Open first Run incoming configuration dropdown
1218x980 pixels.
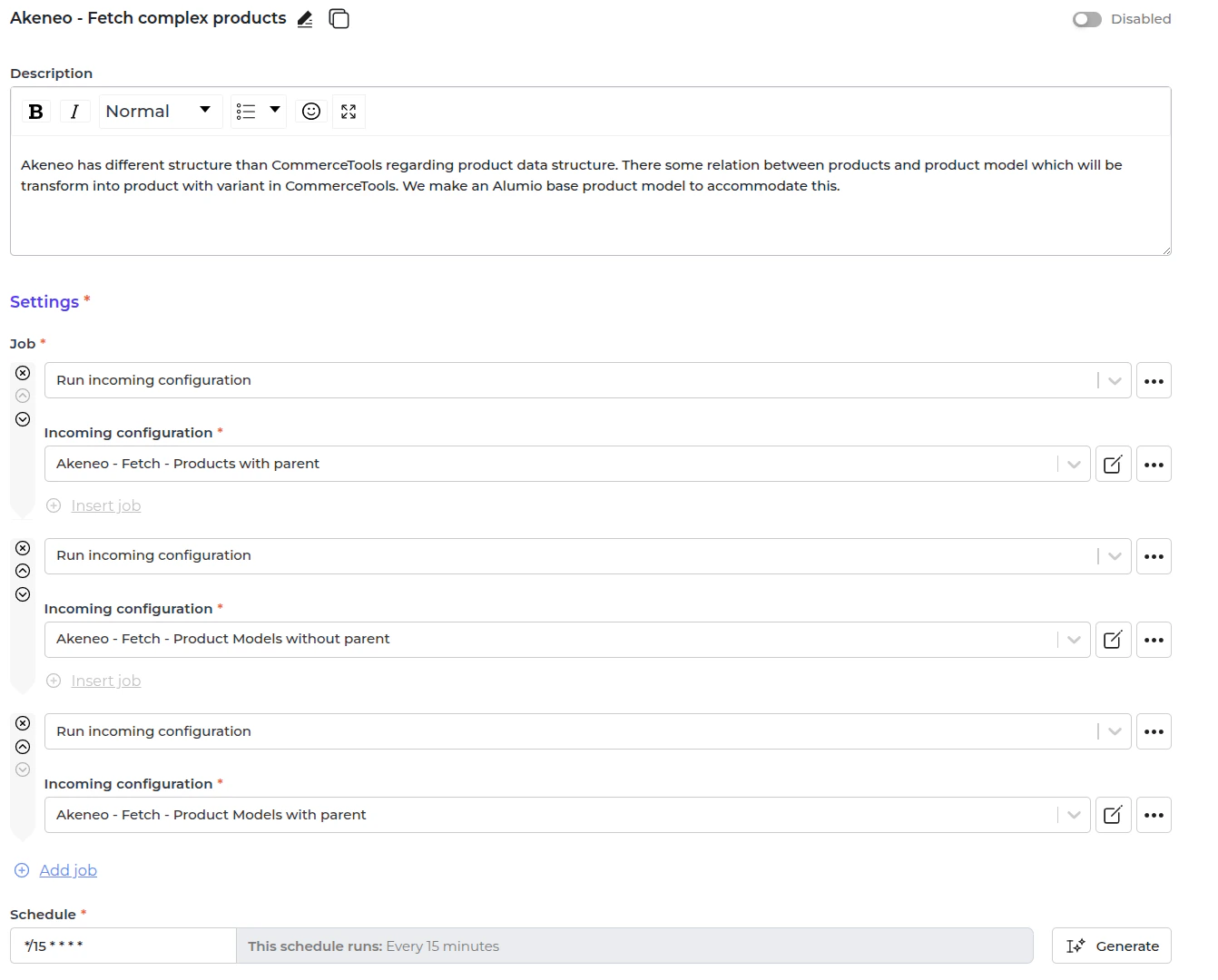click(x=588, y=380)
